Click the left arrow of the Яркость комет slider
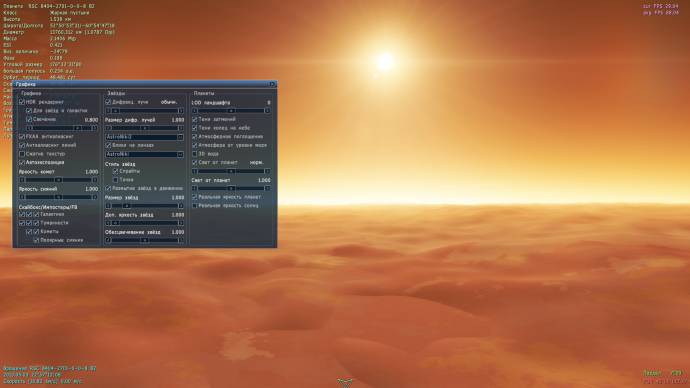This screenshot has height=388, width=690. tap(22, 180)
